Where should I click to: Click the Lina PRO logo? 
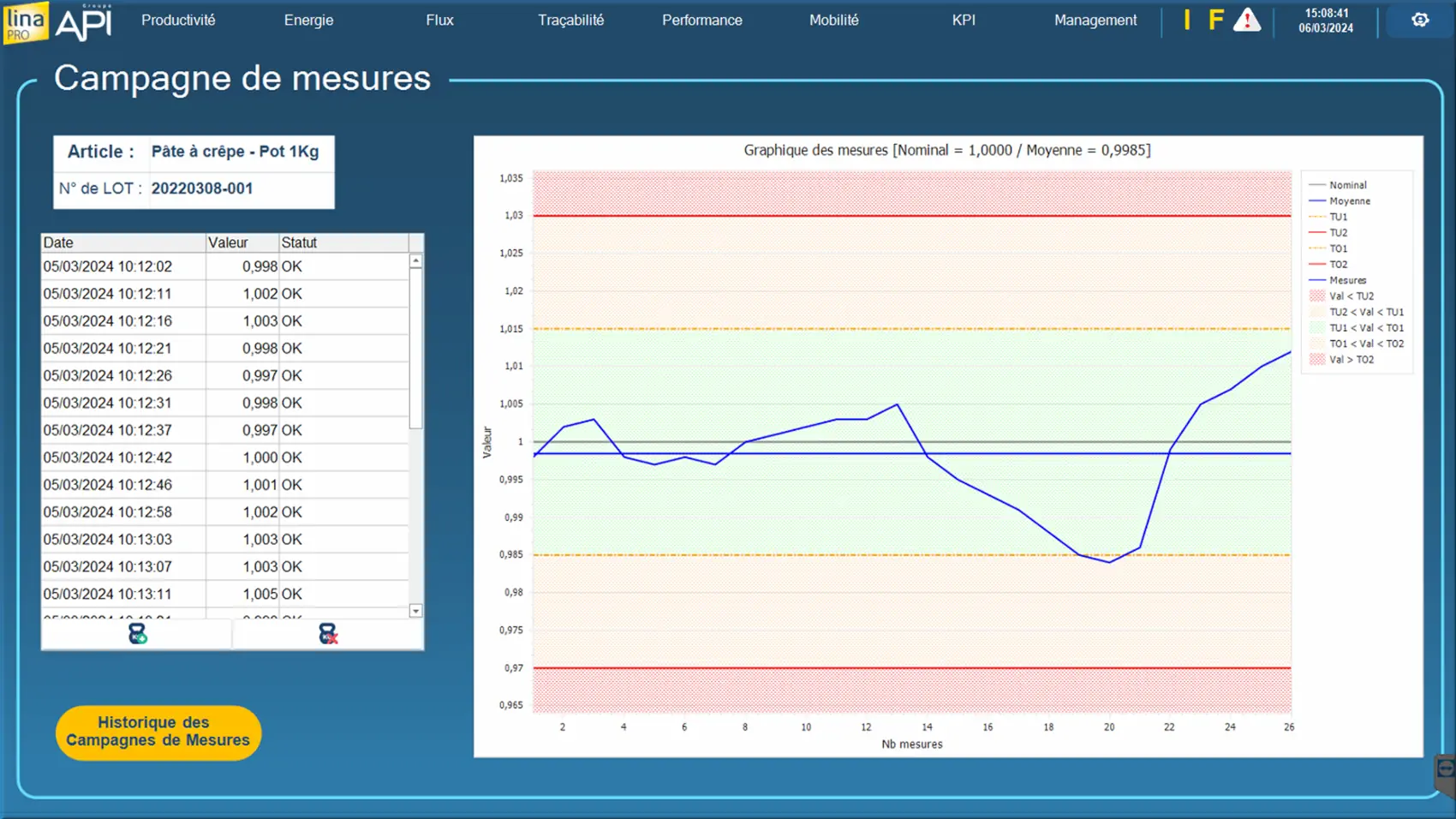[x=26, y=22]
